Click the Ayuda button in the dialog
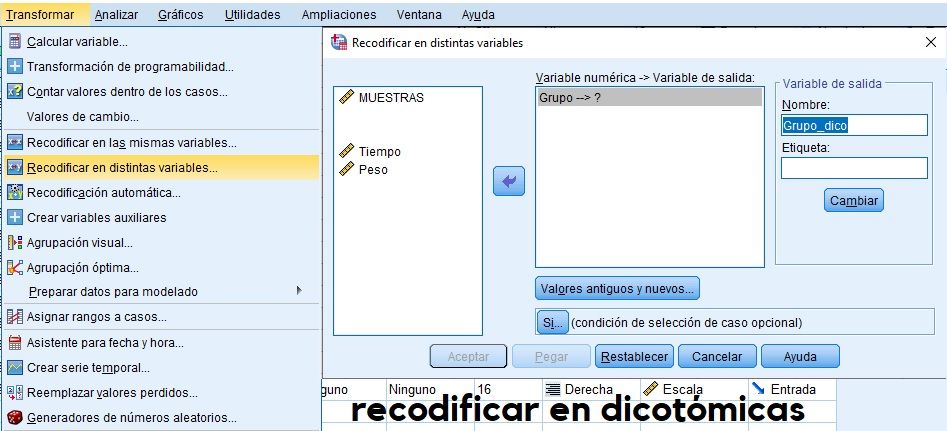This screenshot has height=431, width=947. coord(800,356)
